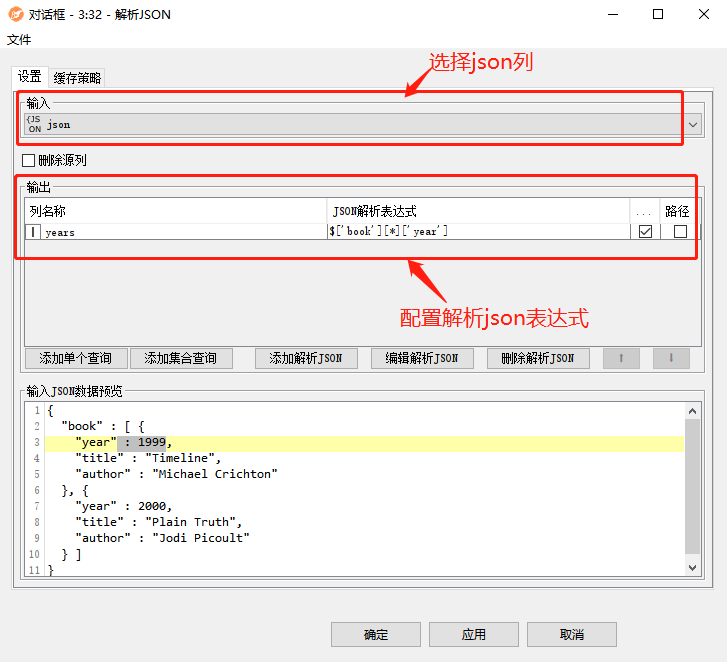Switch to the 缓存策略 tab

coord(77,78)
